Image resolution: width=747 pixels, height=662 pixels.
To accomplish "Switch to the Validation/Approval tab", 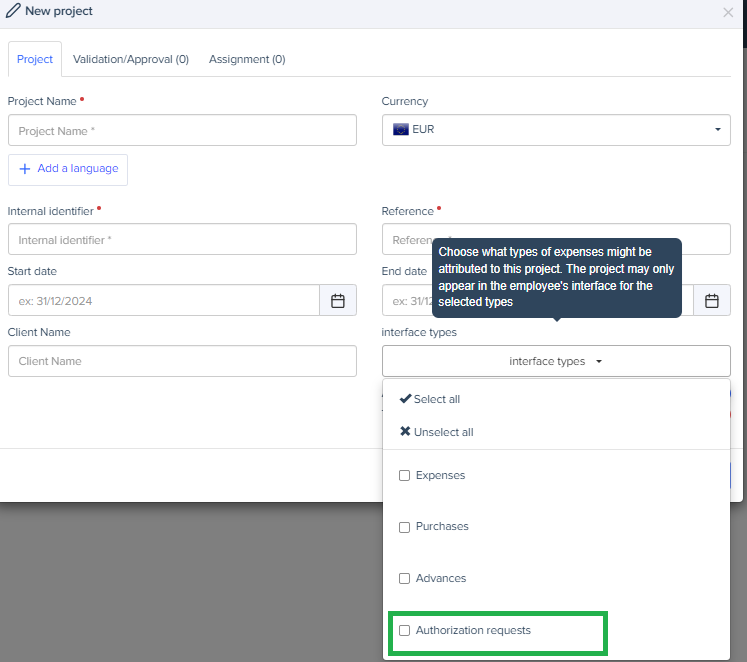I will 131,59.
